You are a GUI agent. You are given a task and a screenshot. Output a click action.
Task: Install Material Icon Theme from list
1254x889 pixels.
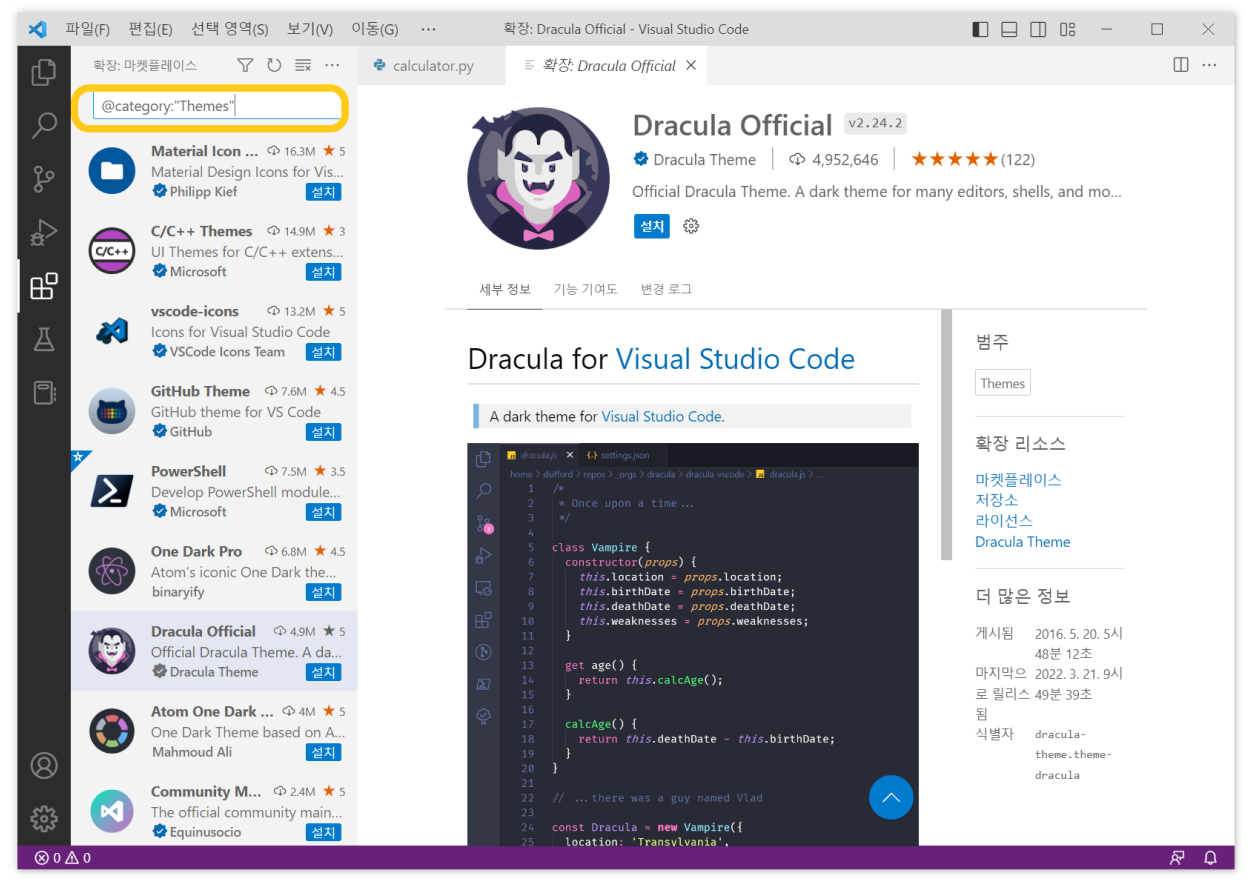pos(324,192)
